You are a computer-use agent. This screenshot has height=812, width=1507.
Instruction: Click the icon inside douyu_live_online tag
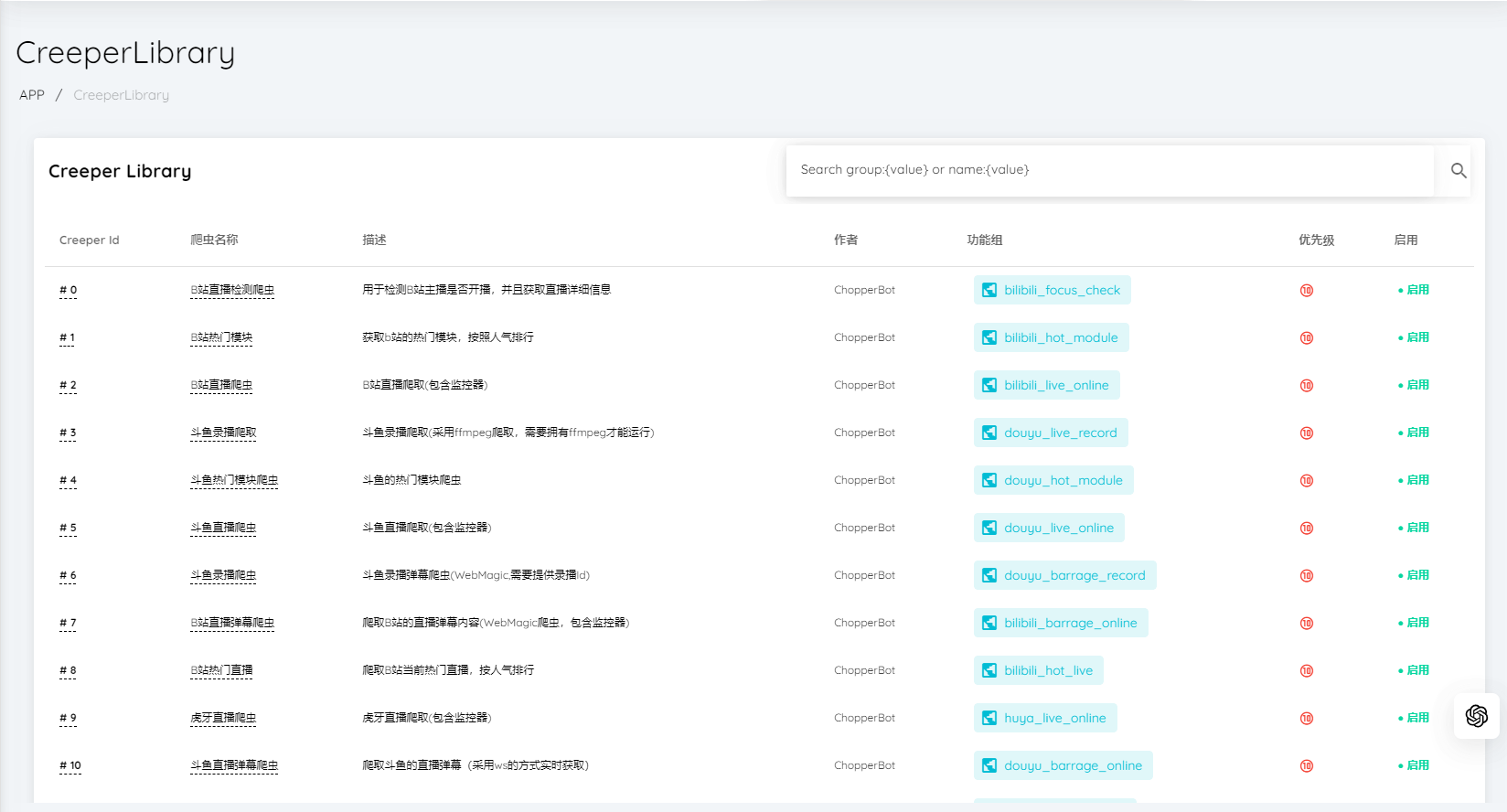point(989,528)
